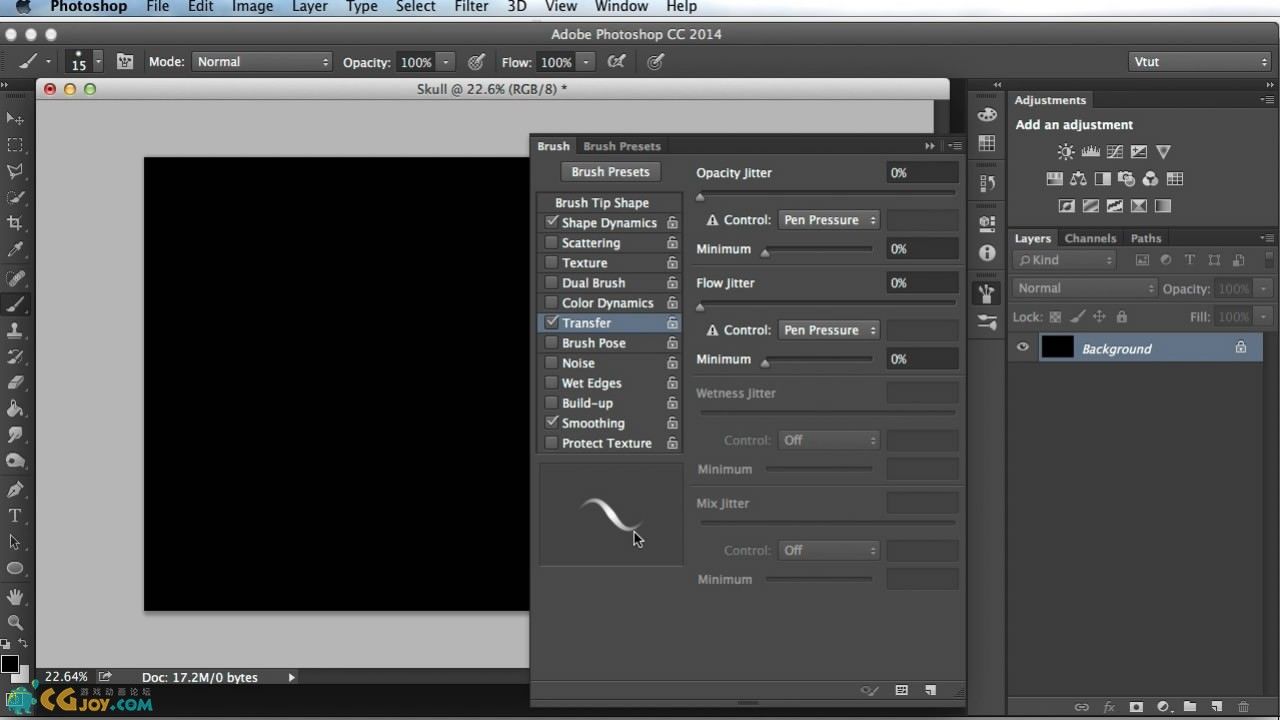Select the Paint Bucket tool
This screenshot has width=1280, height=720.
(x=15, y=409)
